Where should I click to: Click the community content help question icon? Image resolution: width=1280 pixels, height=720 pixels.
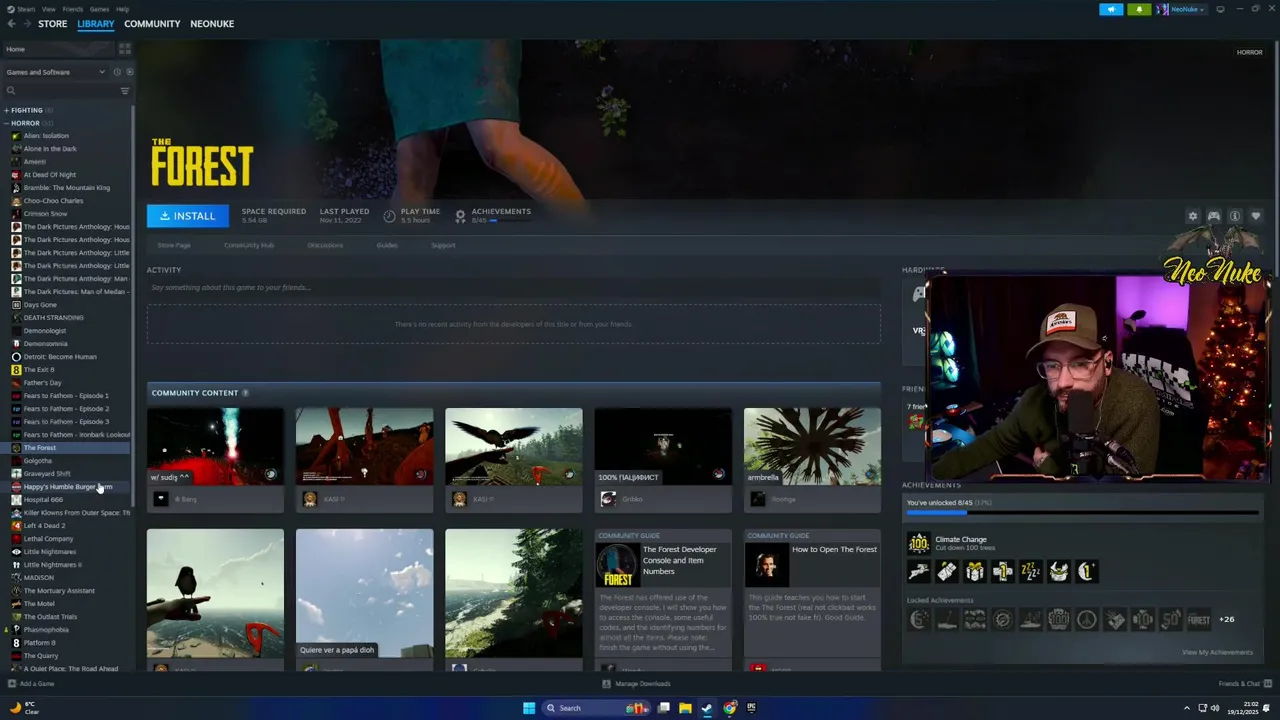point(245,393)
